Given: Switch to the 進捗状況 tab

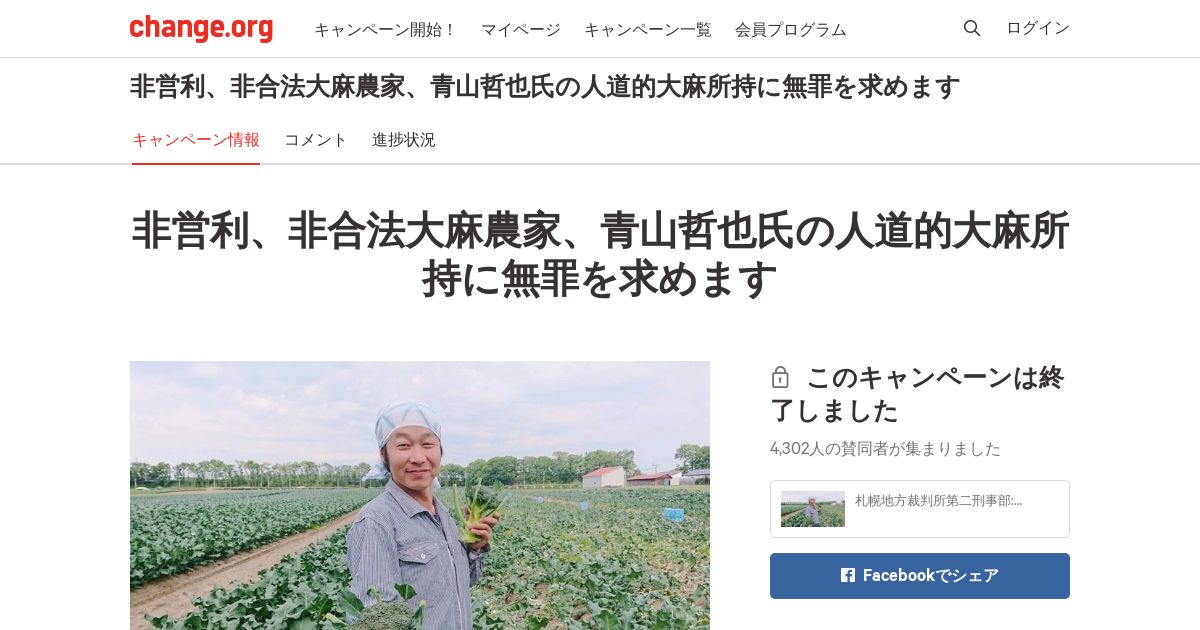Looking at the screenshot, I should [x=404, y=140].
